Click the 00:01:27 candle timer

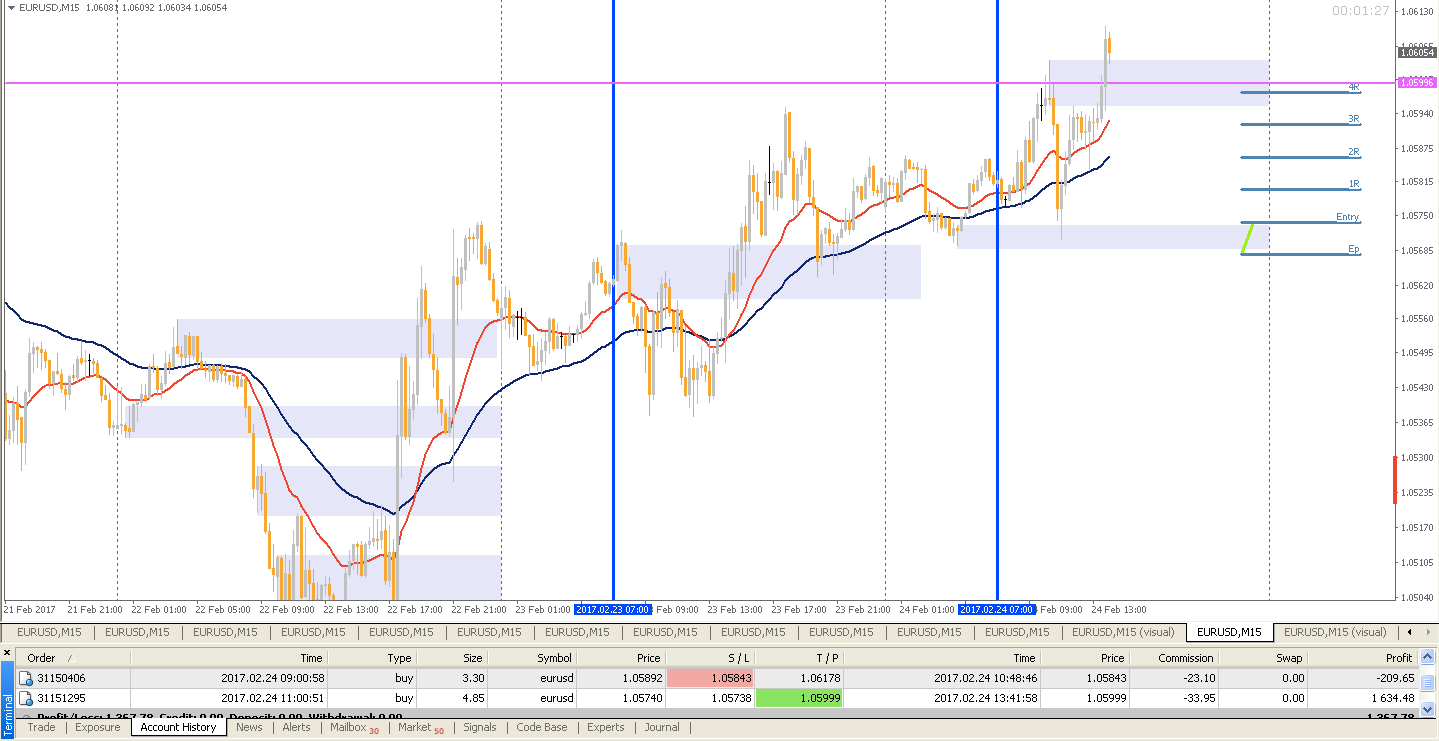coord(1361,11)
